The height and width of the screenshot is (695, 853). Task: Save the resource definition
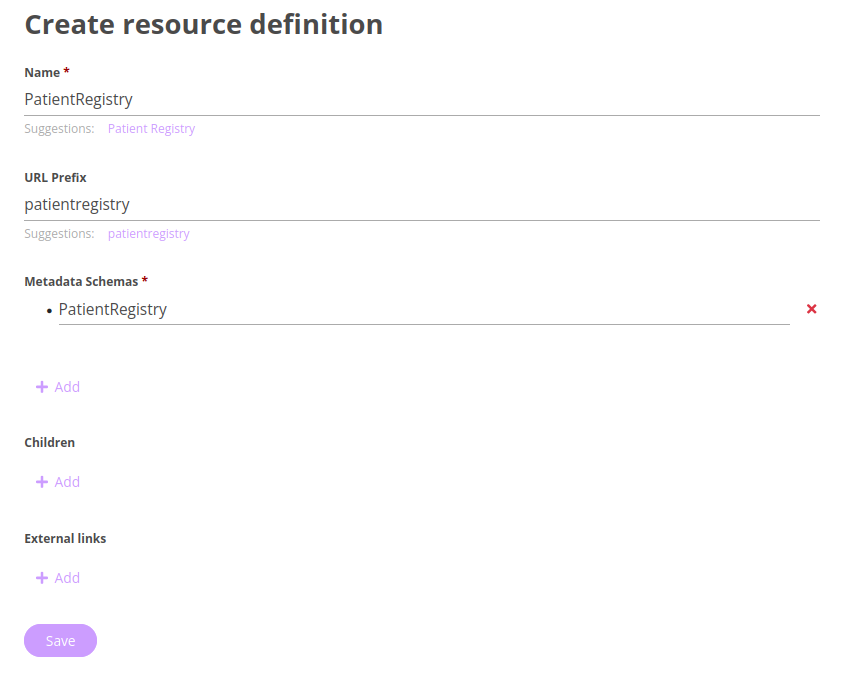pos(60,641)
